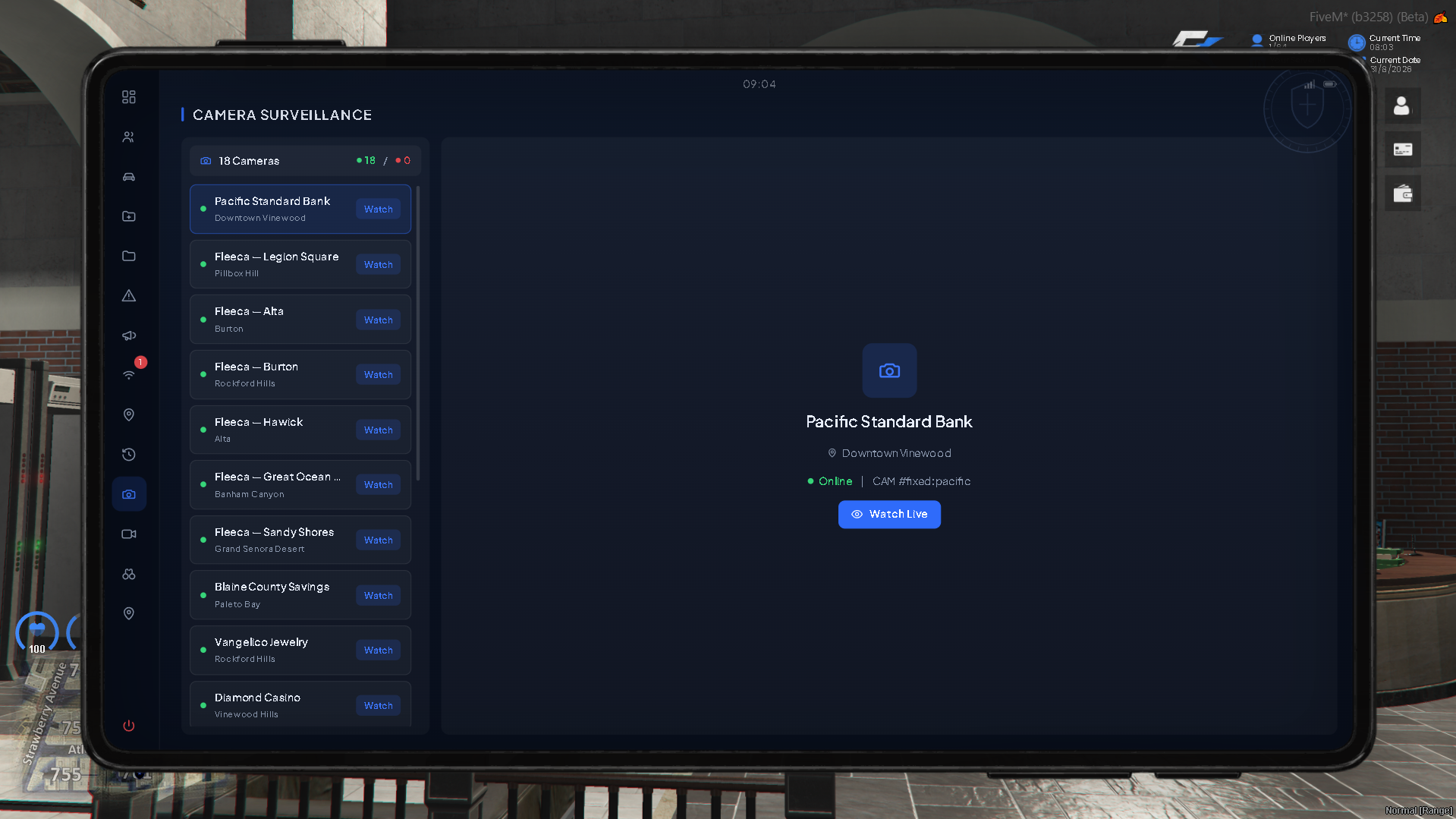Click the Online Players person icon in the HUD
The width and height of the screenshot is (1456, 819).
coord(1257,40)
